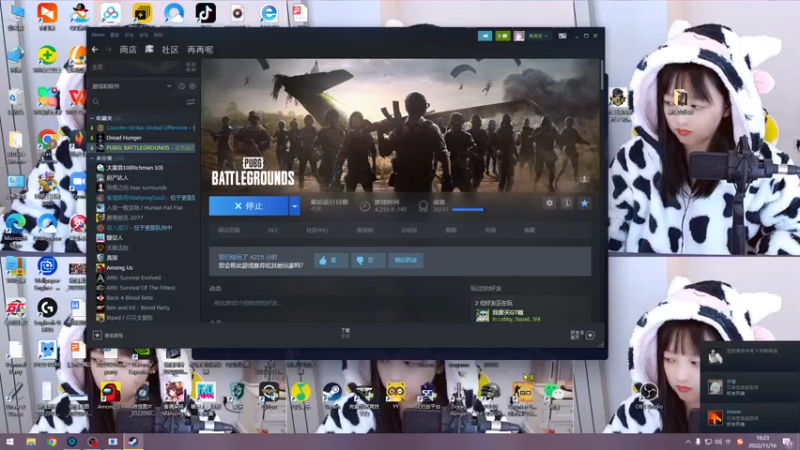The height and width of the screenshot is (450, 800).
Task: Open PUBG game settings gear icon
Action: click(x=549, y=203)
